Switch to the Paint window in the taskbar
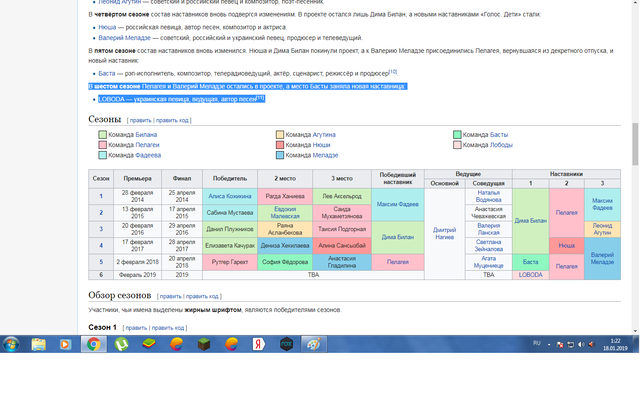Image resolution: width=640 pixels, height=400 pixels. (314, 344)
